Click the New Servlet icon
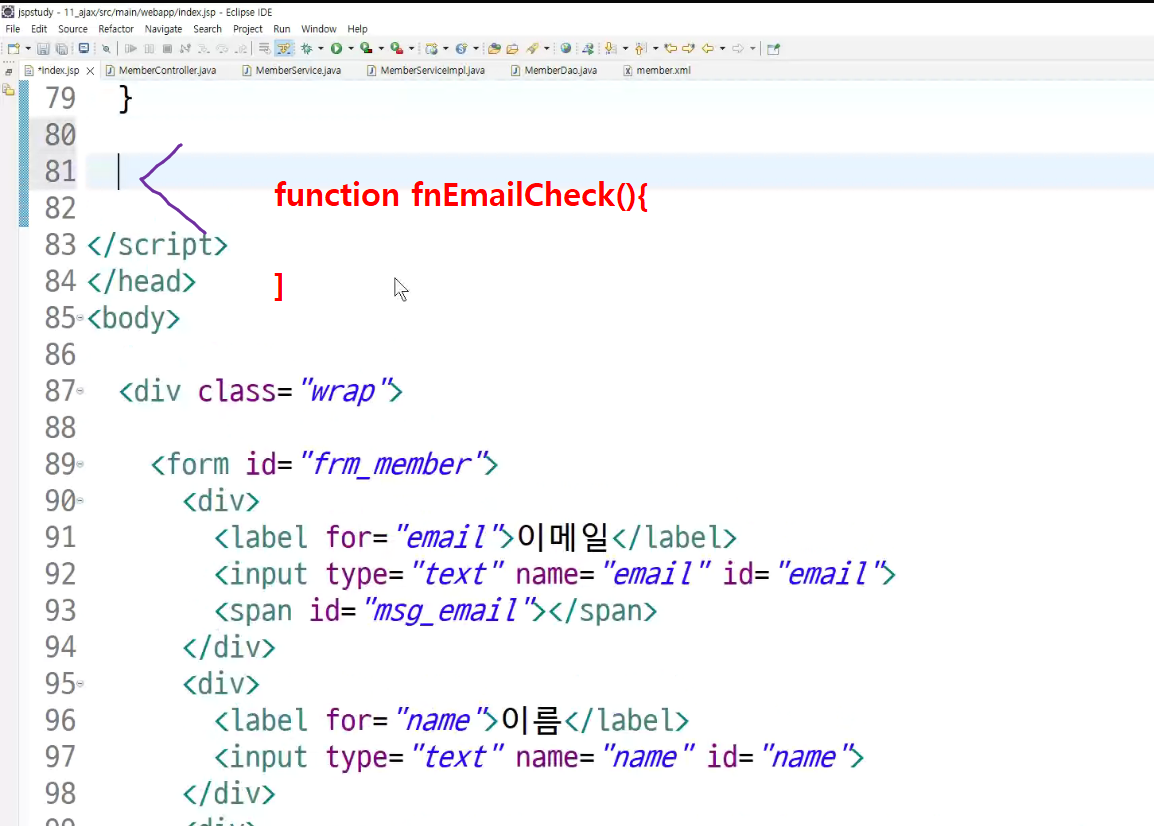This screenshot has height=826, width=1154. 461,49
